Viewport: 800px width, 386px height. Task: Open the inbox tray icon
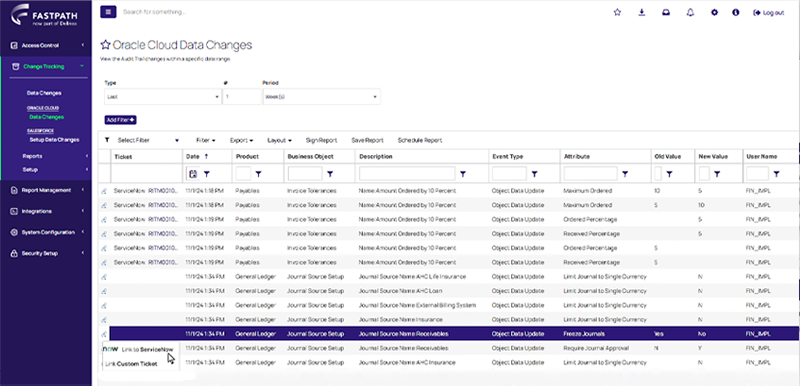pyautogui.click(x=666, y=12)
